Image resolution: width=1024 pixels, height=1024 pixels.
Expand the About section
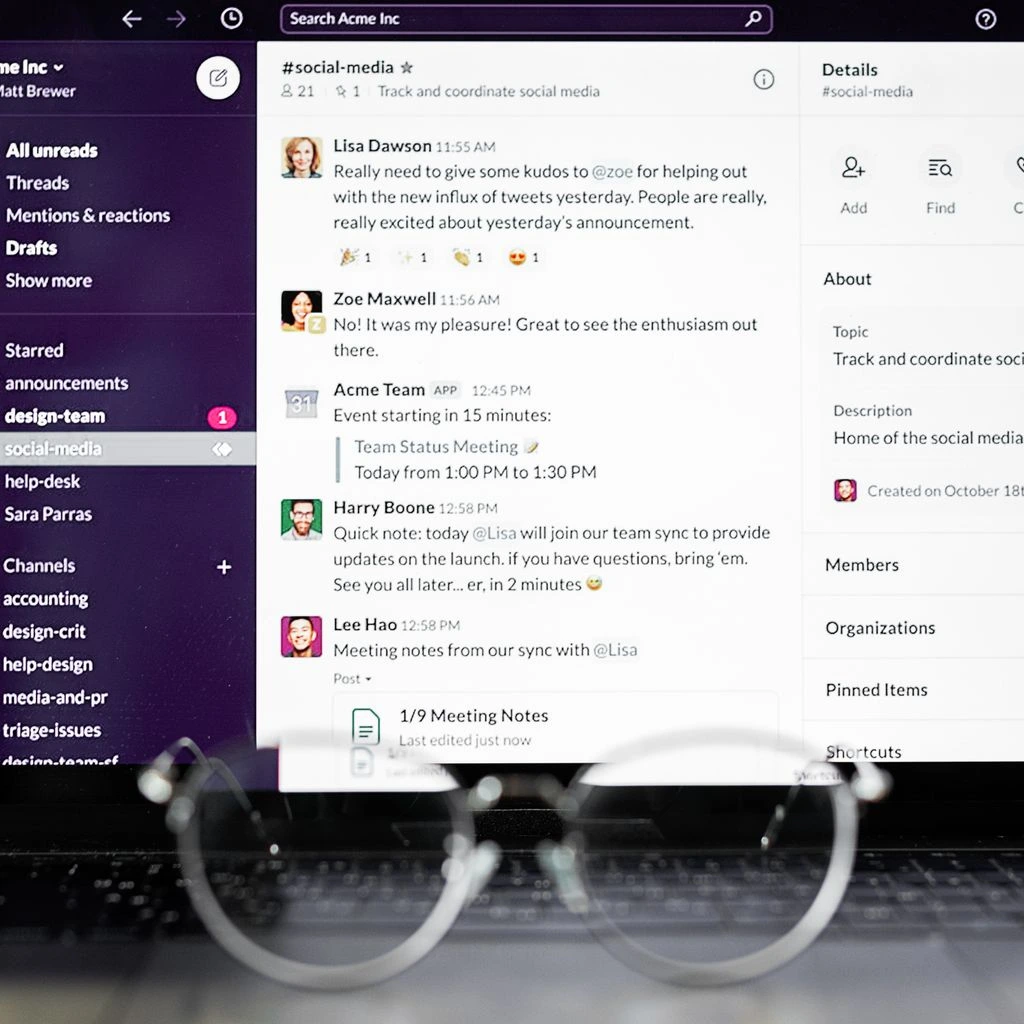click(x=848, y=279)
